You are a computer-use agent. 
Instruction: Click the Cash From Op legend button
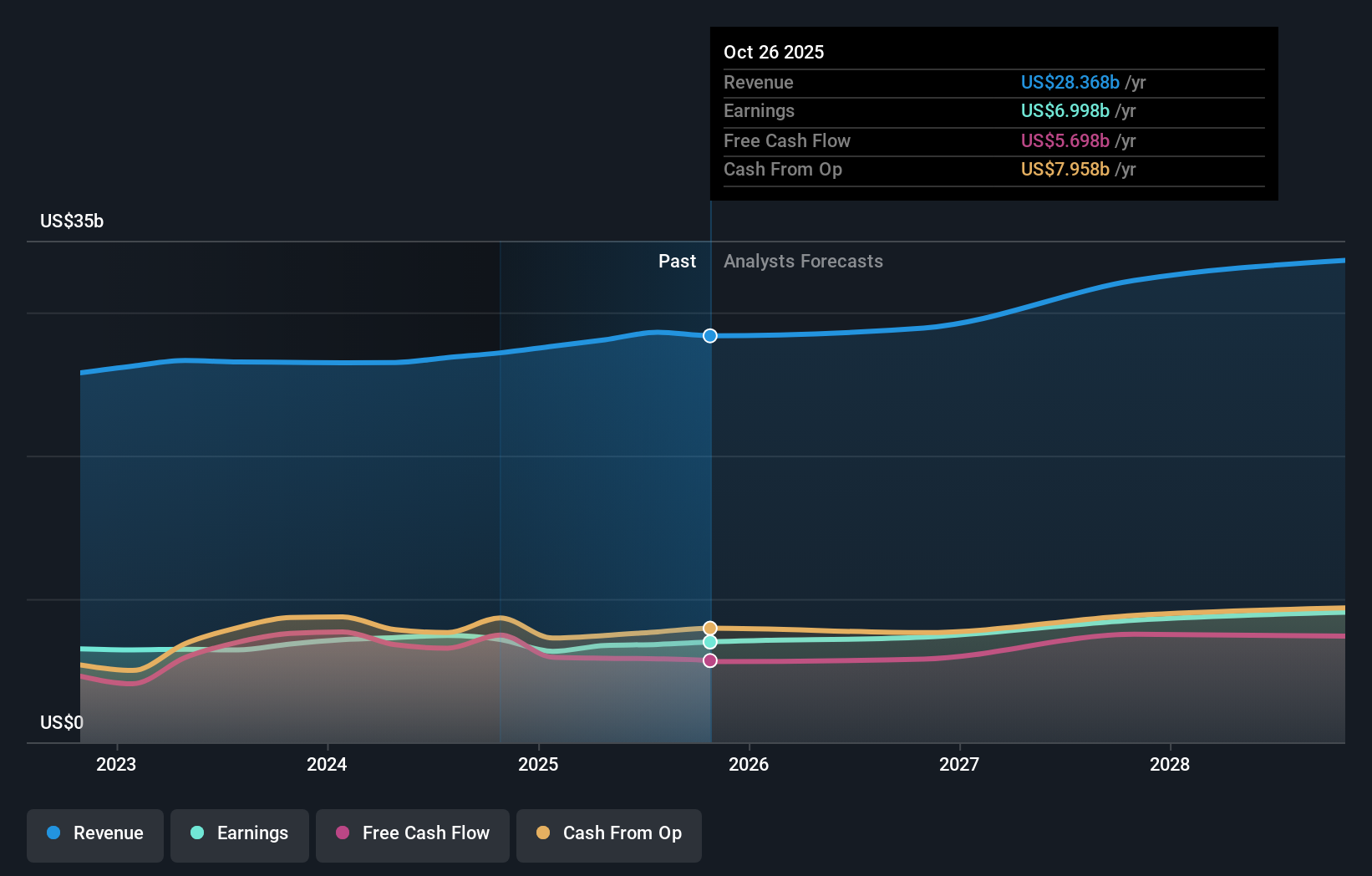pos(608,834)
